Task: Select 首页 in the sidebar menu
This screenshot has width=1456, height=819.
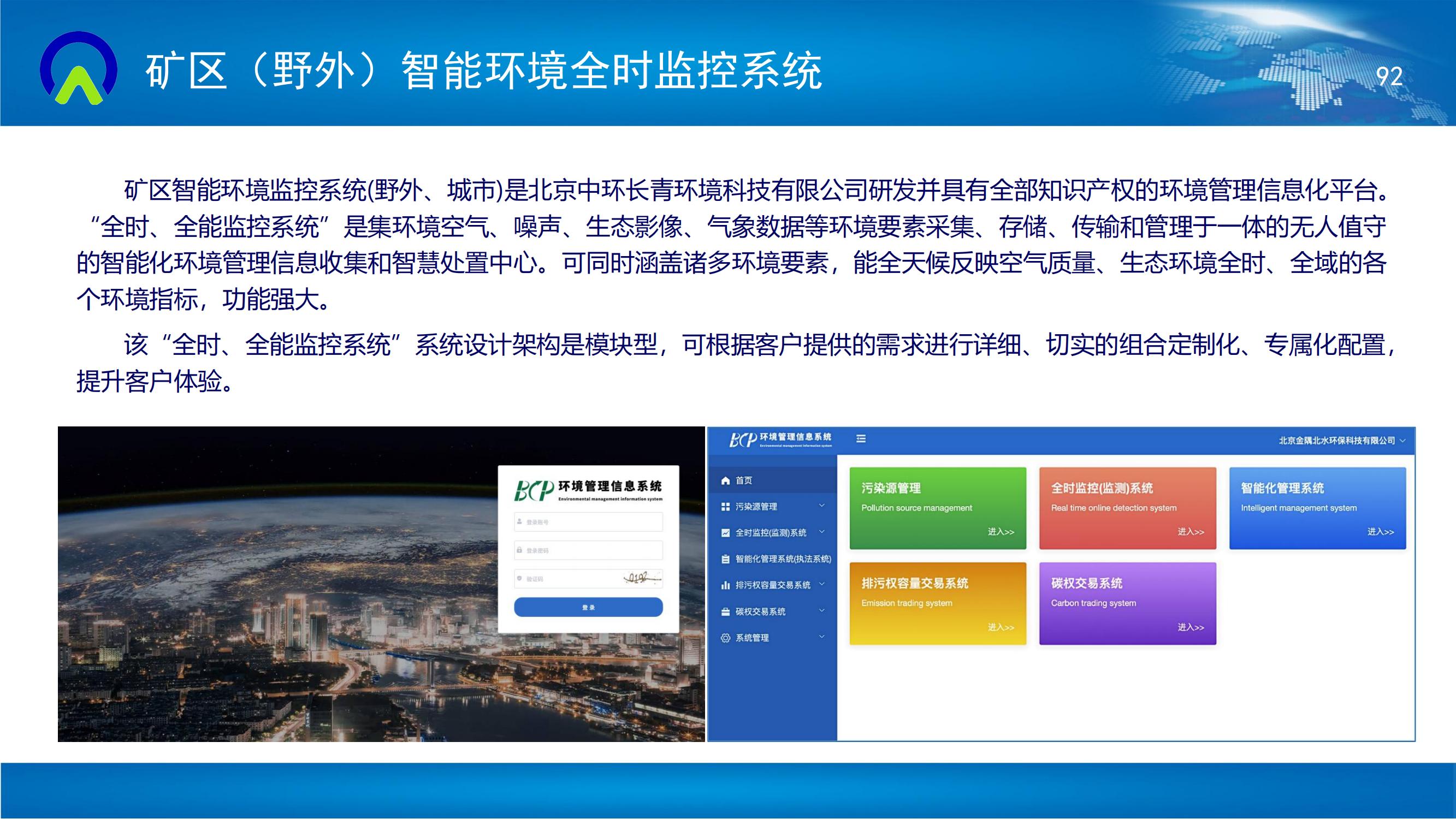Action: coord(744,480)
